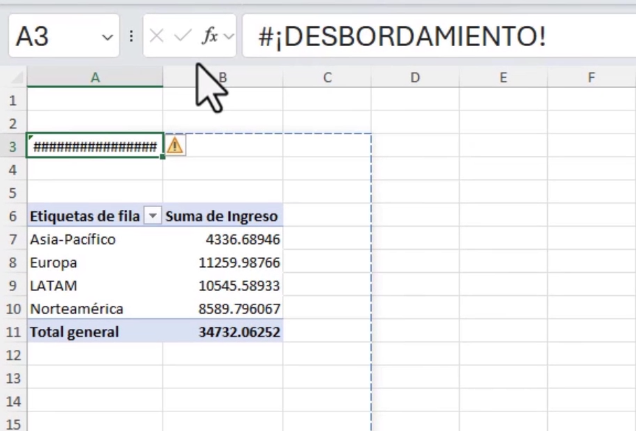Select row 9 header

13,285
